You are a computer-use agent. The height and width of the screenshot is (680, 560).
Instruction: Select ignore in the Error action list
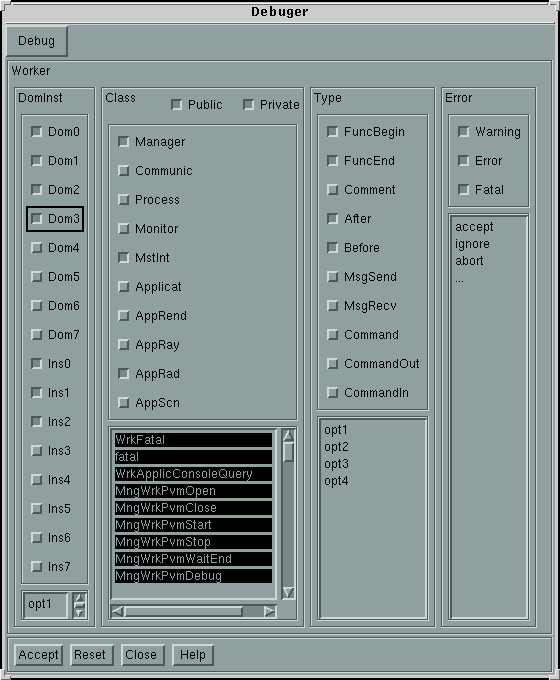click(x=472, y=244)
